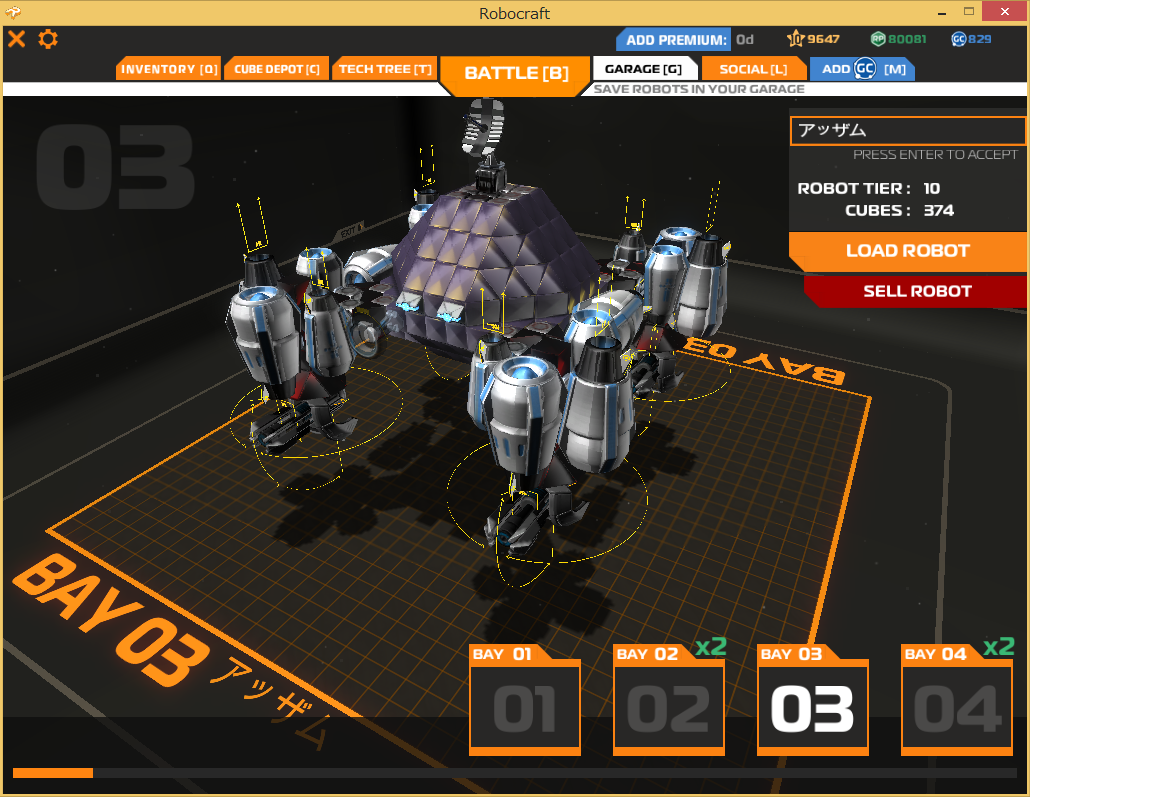Click the green RP currency icon

click(877, 39)
